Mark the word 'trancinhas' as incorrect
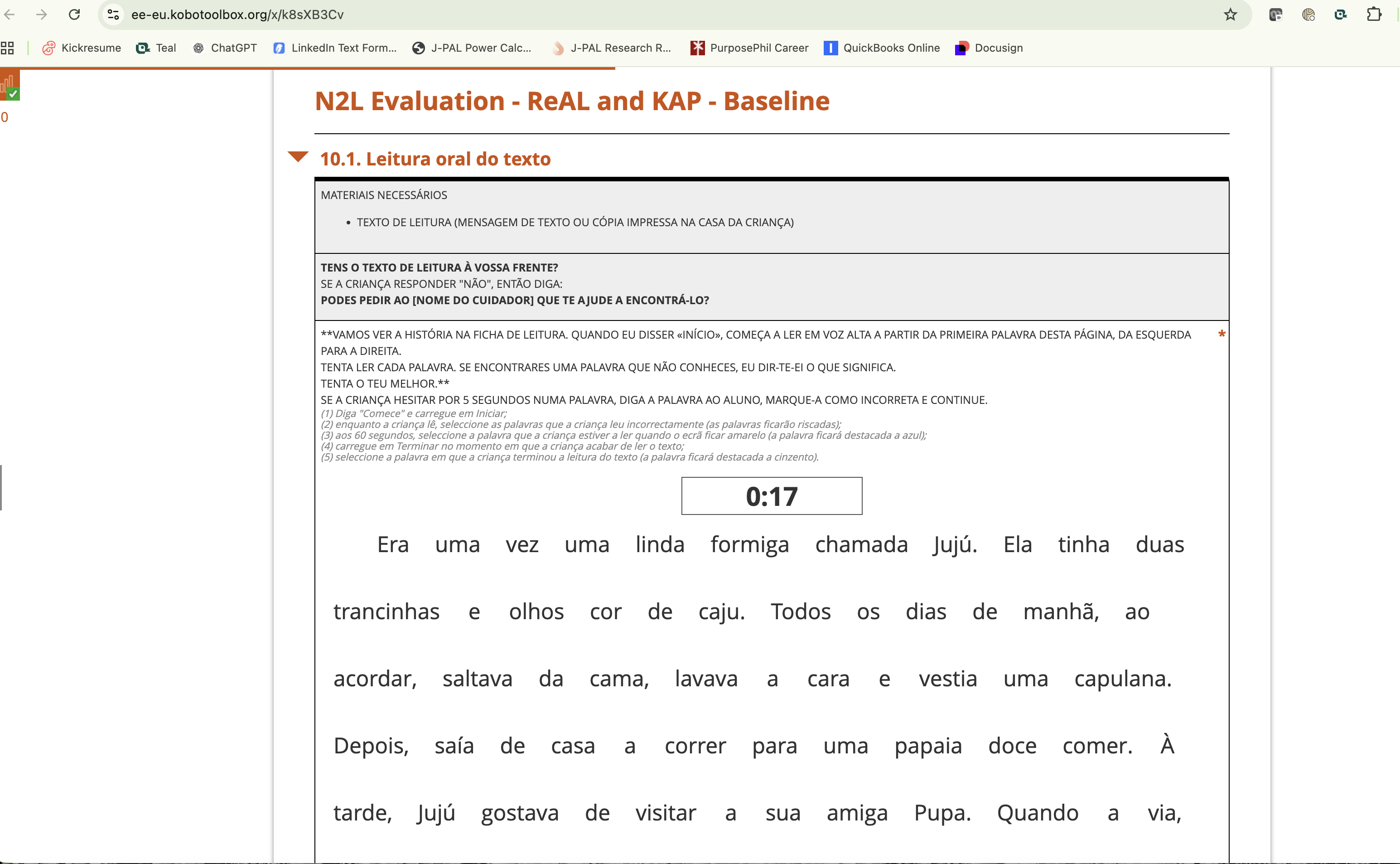1400x864 pixels. [x=386, y=612]
